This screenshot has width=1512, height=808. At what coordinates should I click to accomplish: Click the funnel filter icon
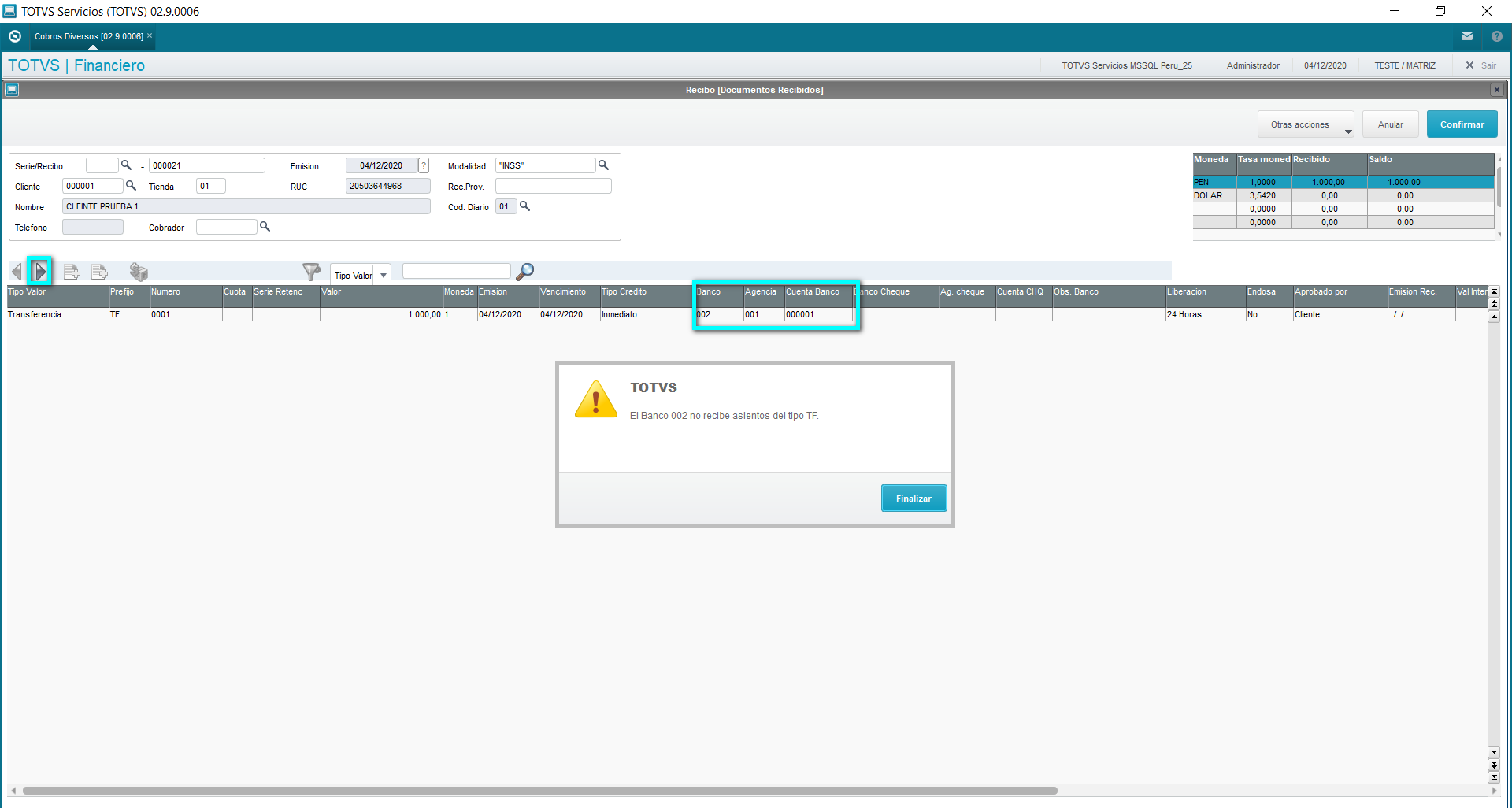[x=312, y=272]
